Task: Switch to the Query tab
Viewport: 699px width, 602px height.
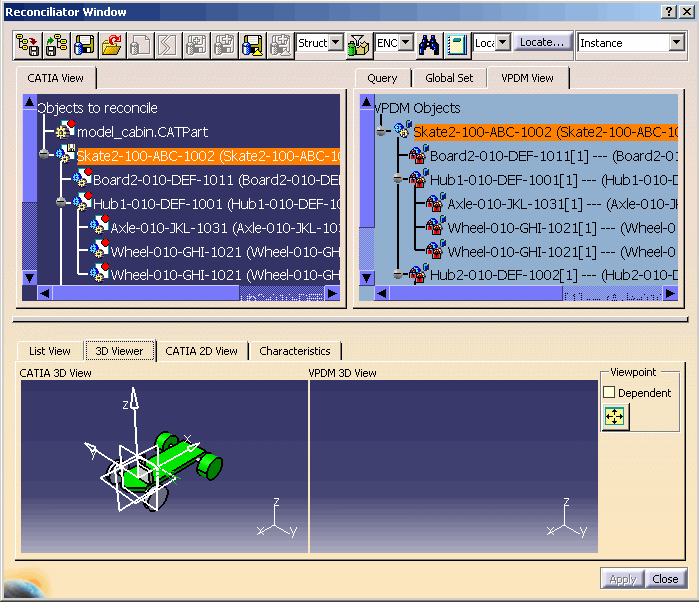Action: coord(382,78)
